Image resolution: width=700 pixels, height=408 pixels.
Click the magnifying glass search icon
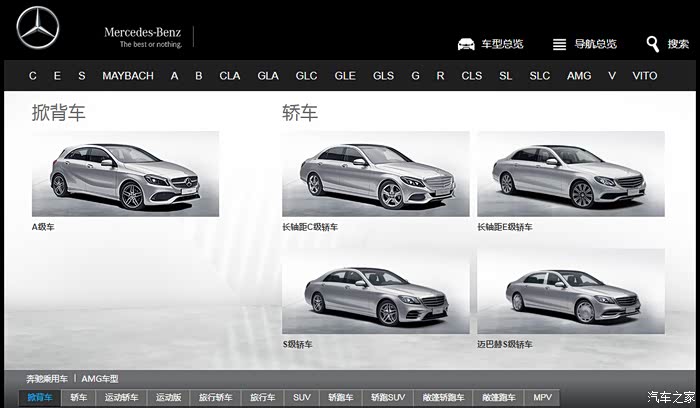653,44
